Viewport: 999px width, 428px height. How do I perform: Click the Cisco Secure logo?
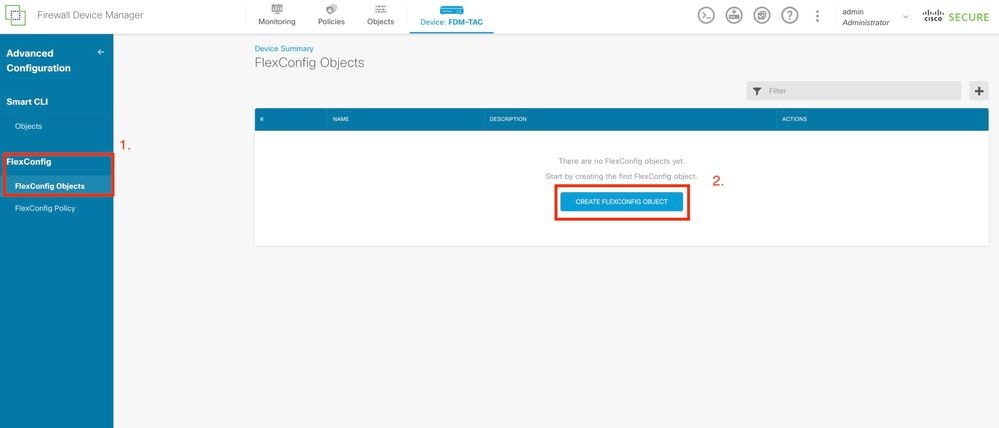pyautogui.click(x=956, y=17)
